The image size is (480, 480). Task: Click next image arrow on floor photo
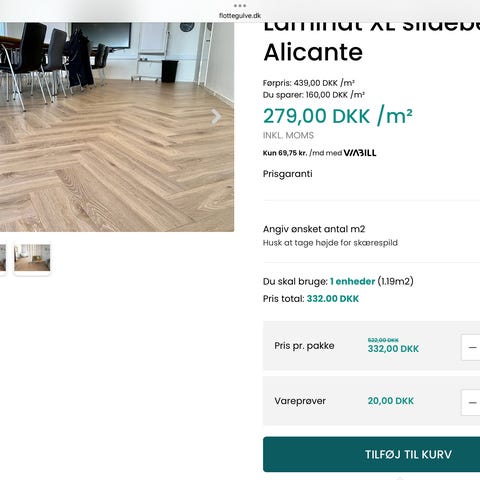click(216, 117)
